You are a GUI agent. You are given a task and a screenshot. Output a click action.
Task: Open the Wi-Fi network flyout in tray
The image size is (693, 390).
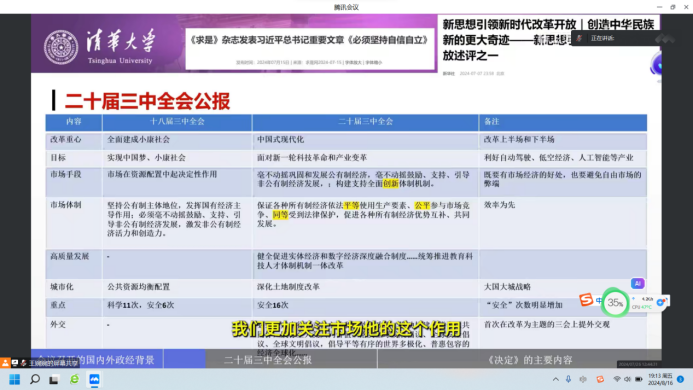[x=617, y=379]
